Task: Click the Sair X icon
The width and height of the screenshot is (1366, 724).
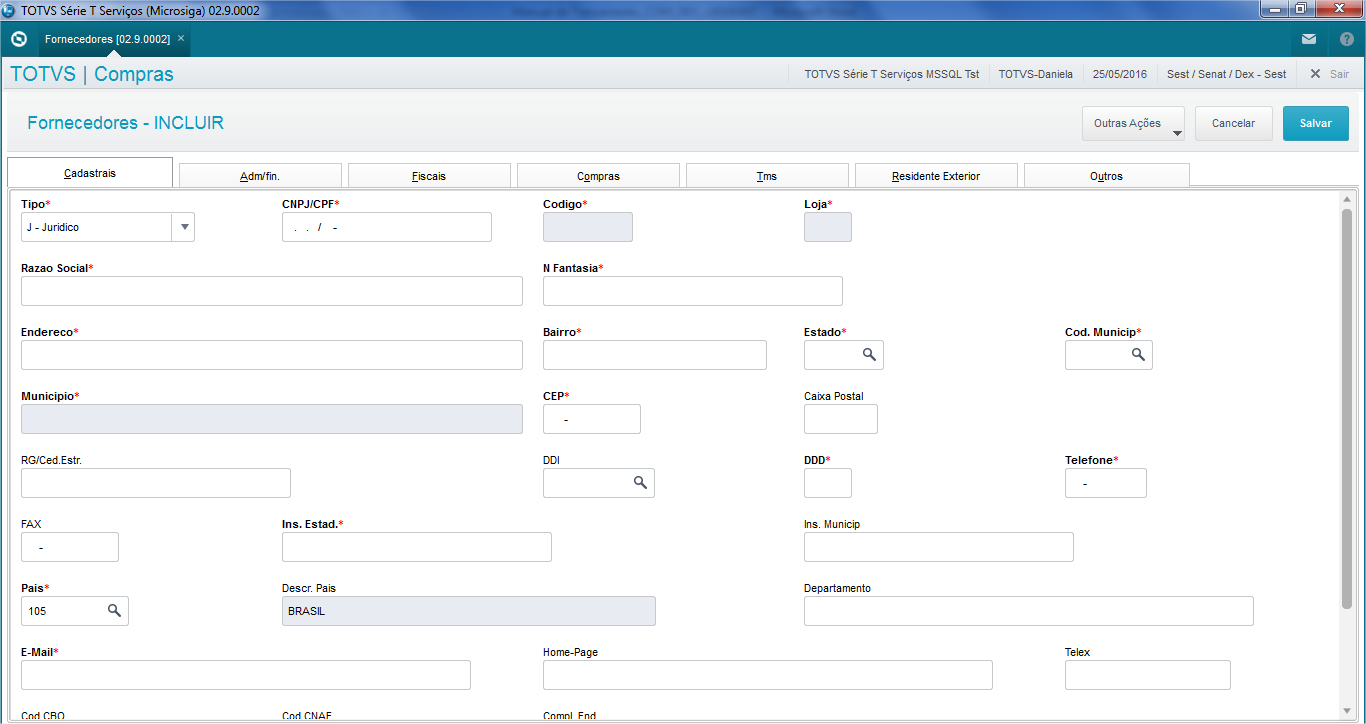Action: point(1315,74)
